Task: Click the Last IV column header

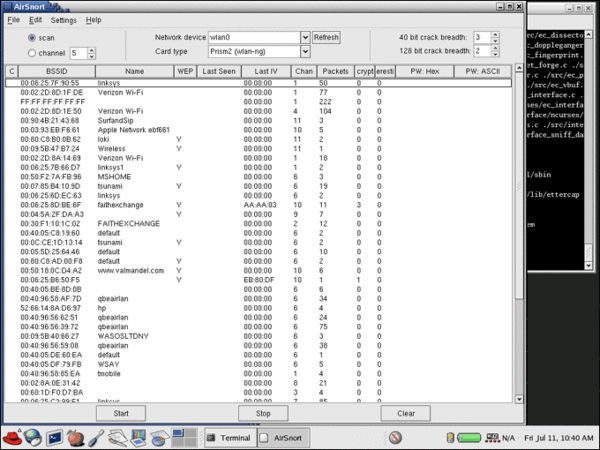Action: [266, 71]
